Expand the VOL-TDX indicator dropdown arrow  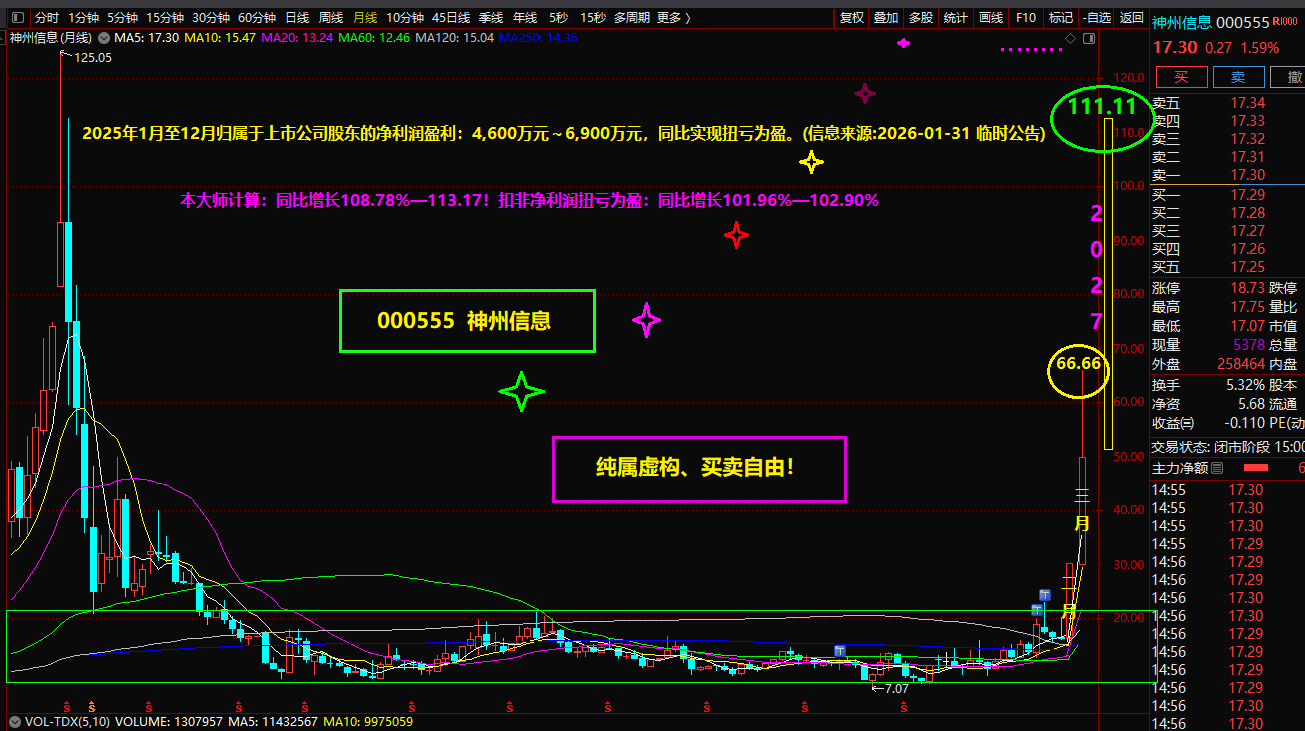15,721
